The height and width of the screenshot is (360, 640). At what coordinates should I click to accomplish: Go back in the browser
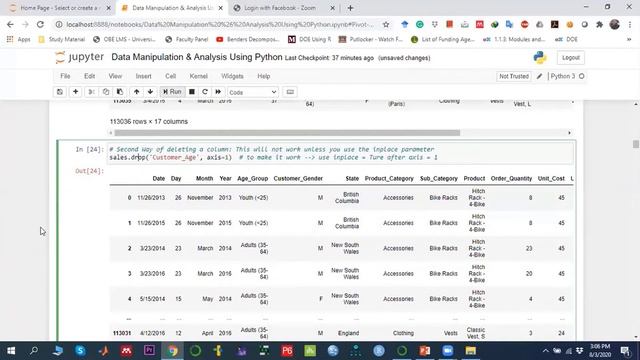(10, 24)
